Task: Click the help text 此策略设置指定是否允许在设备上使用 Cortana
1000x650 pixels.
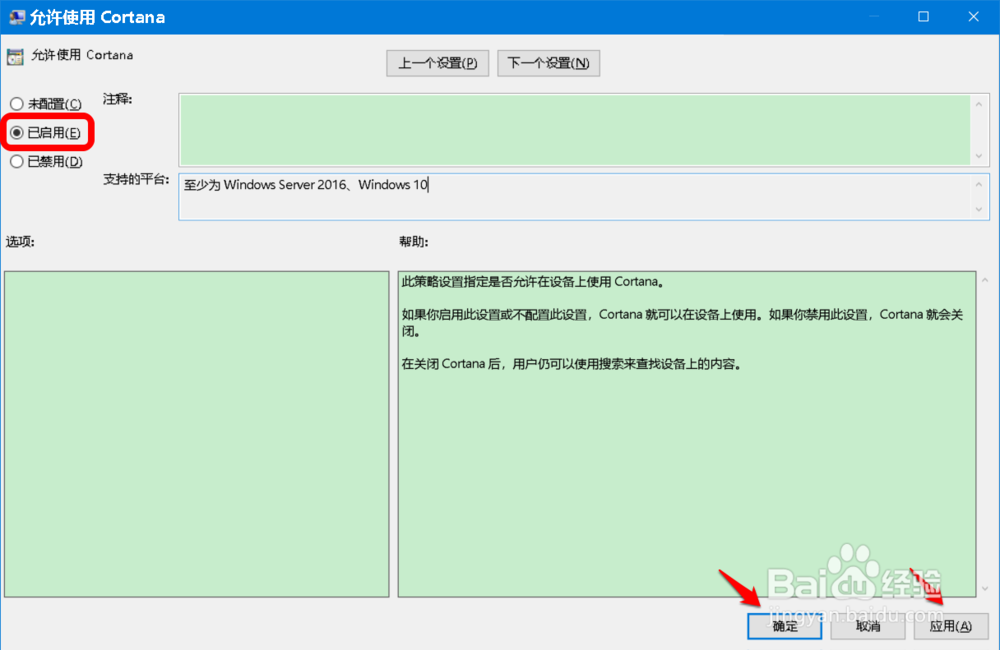Action: 533,281
